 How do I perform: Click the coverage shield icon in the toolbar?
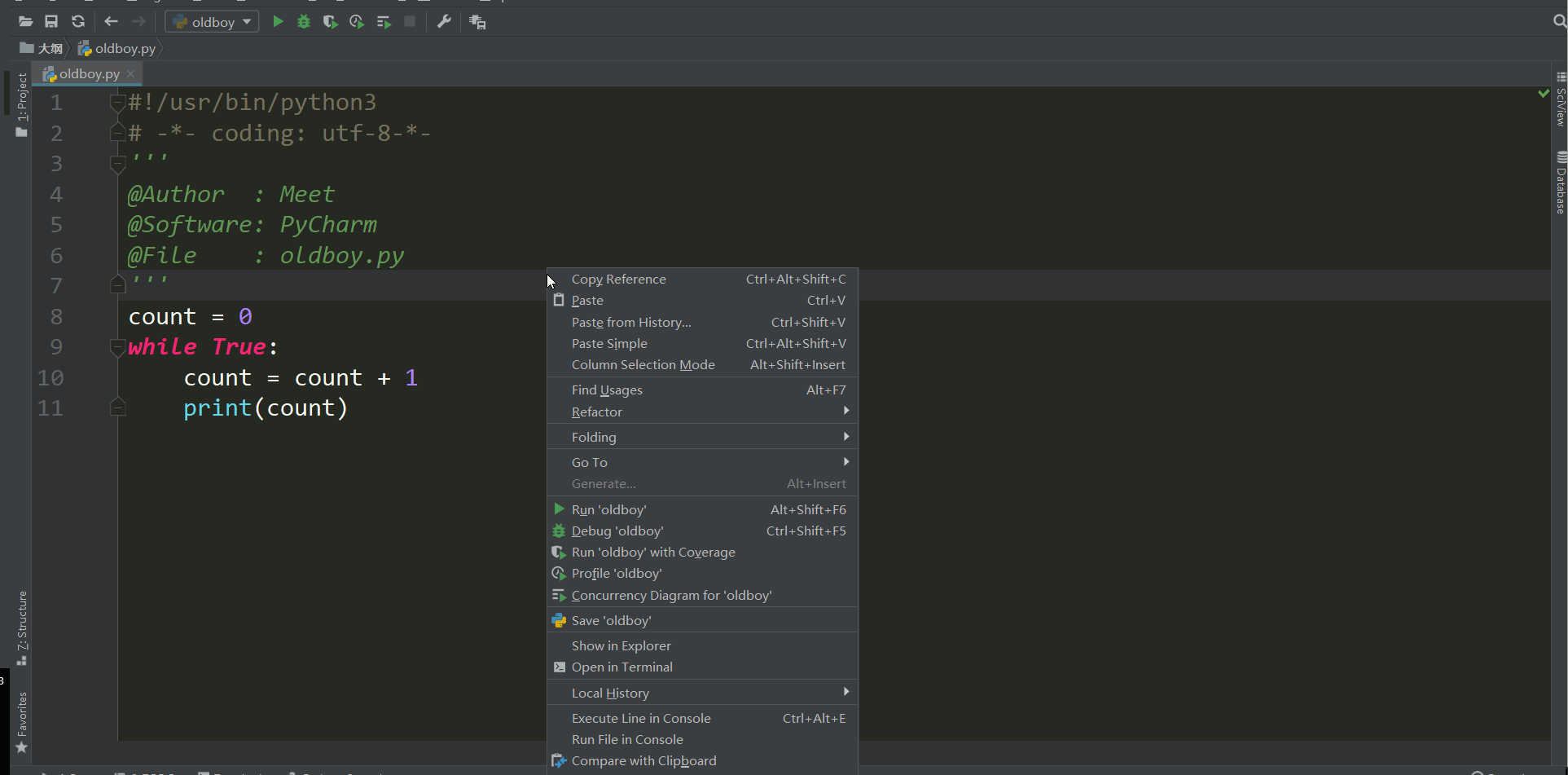(x=330, y=22)
